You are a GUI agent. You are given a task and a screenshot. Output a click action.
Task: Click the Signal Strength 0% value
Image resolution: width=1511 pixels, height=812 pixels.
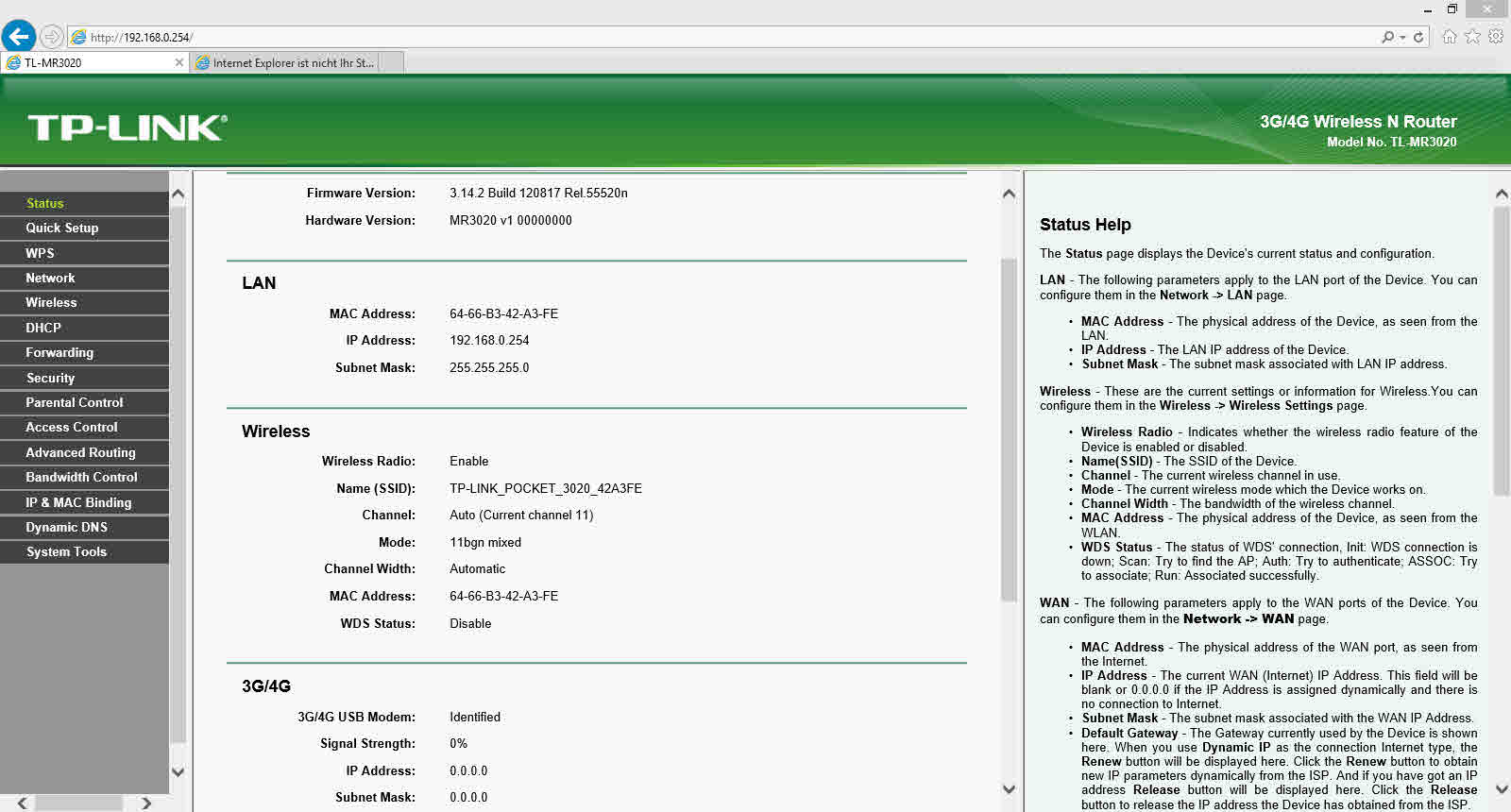459,743
